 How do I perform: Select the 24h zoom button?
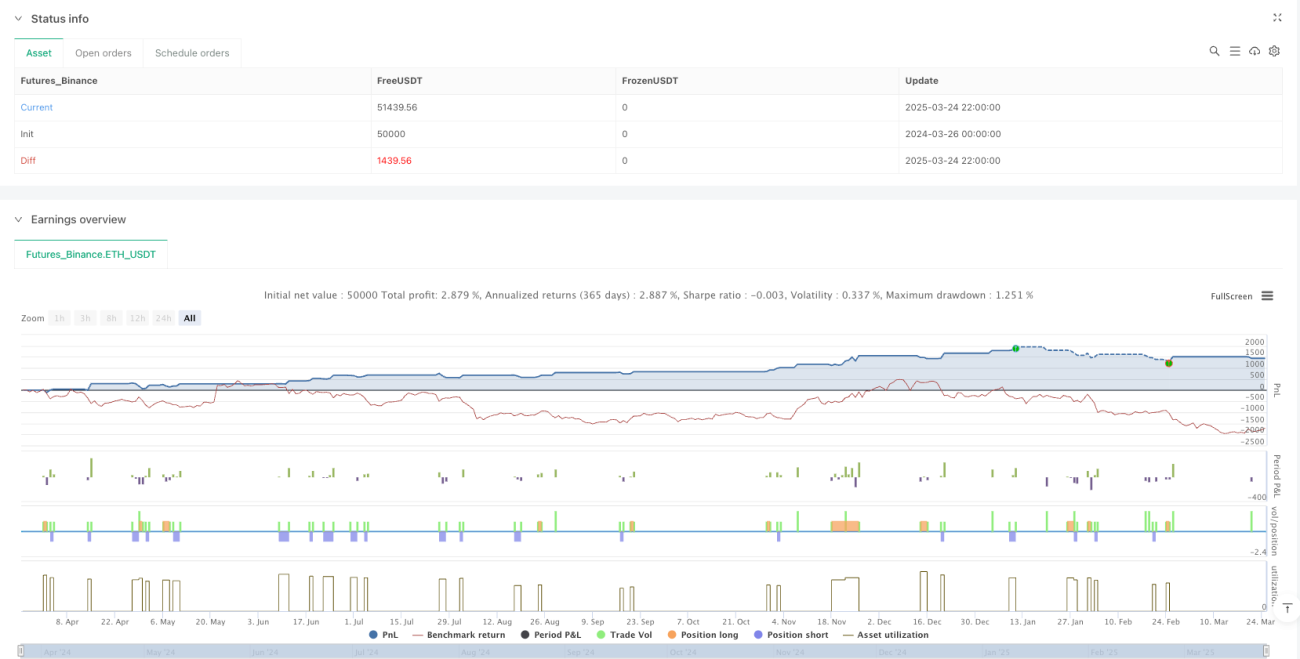click(165, 318)
